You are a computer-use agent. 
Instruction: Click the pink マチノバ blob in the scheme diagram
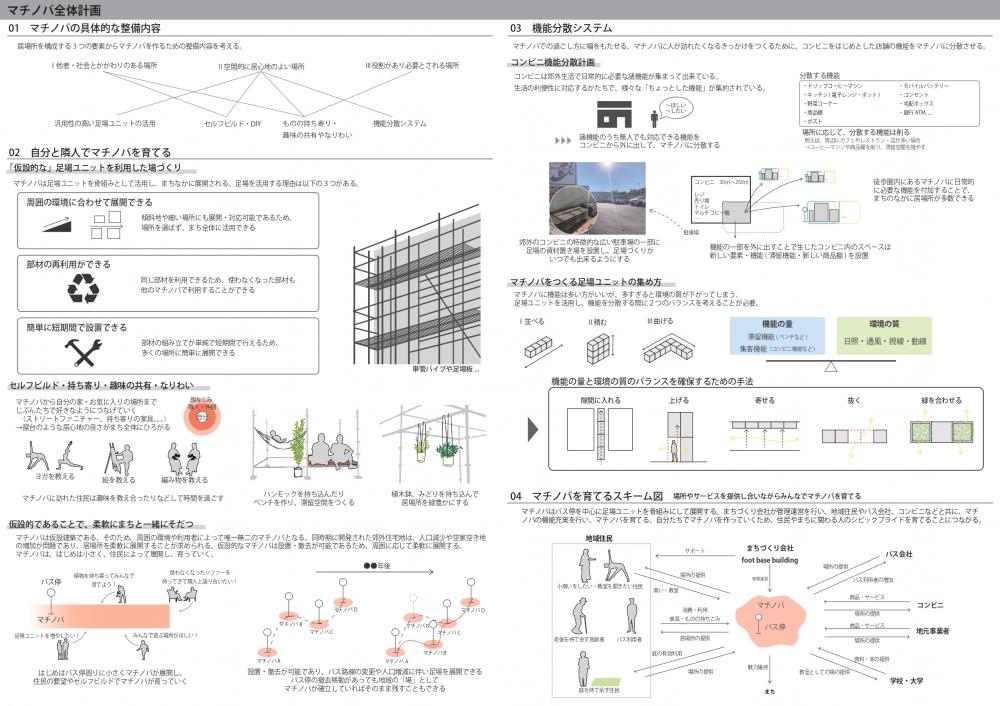(771, 619)
